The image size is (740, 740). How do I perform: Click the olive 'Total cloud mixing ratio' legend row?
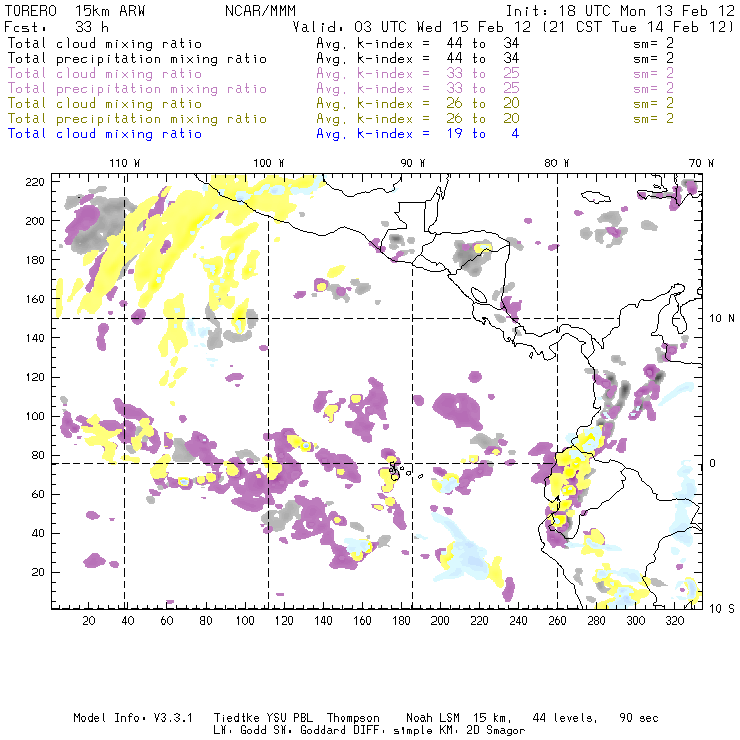105,104
